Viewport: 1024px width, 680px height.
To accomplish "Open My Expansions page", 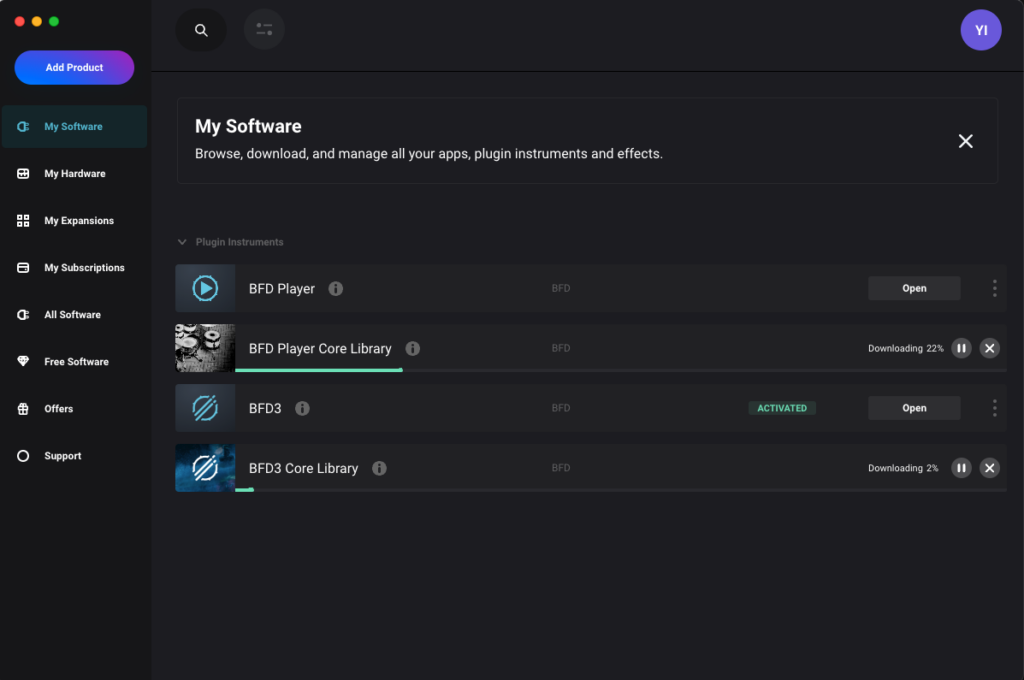I will 74,221.
